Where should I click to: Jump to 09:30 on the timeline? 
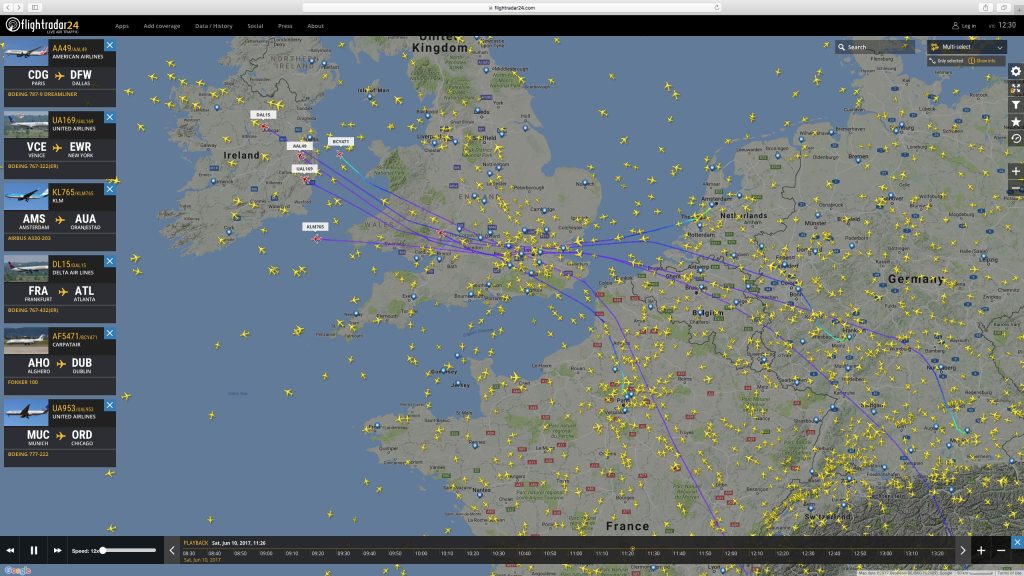344,553
